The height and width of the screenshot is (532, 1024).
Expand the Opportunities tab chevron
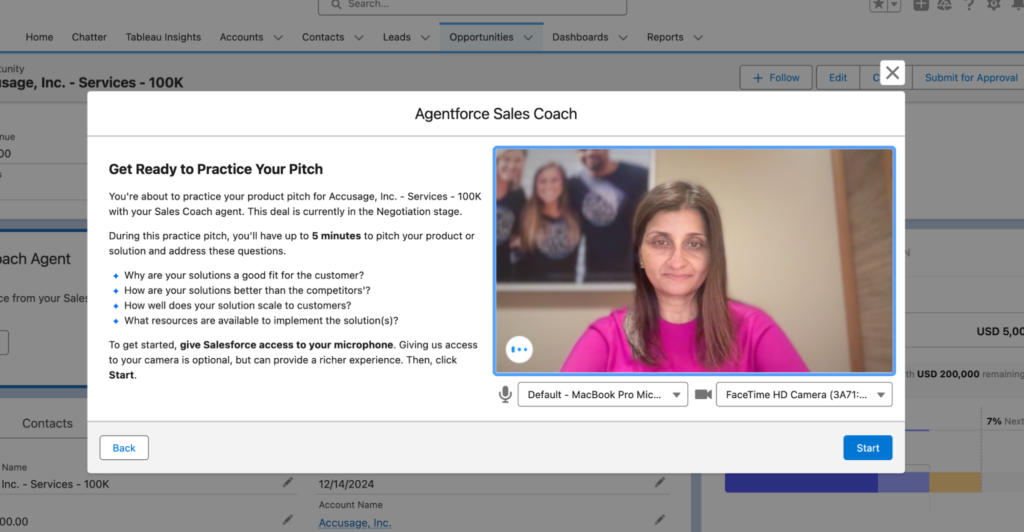528,38
